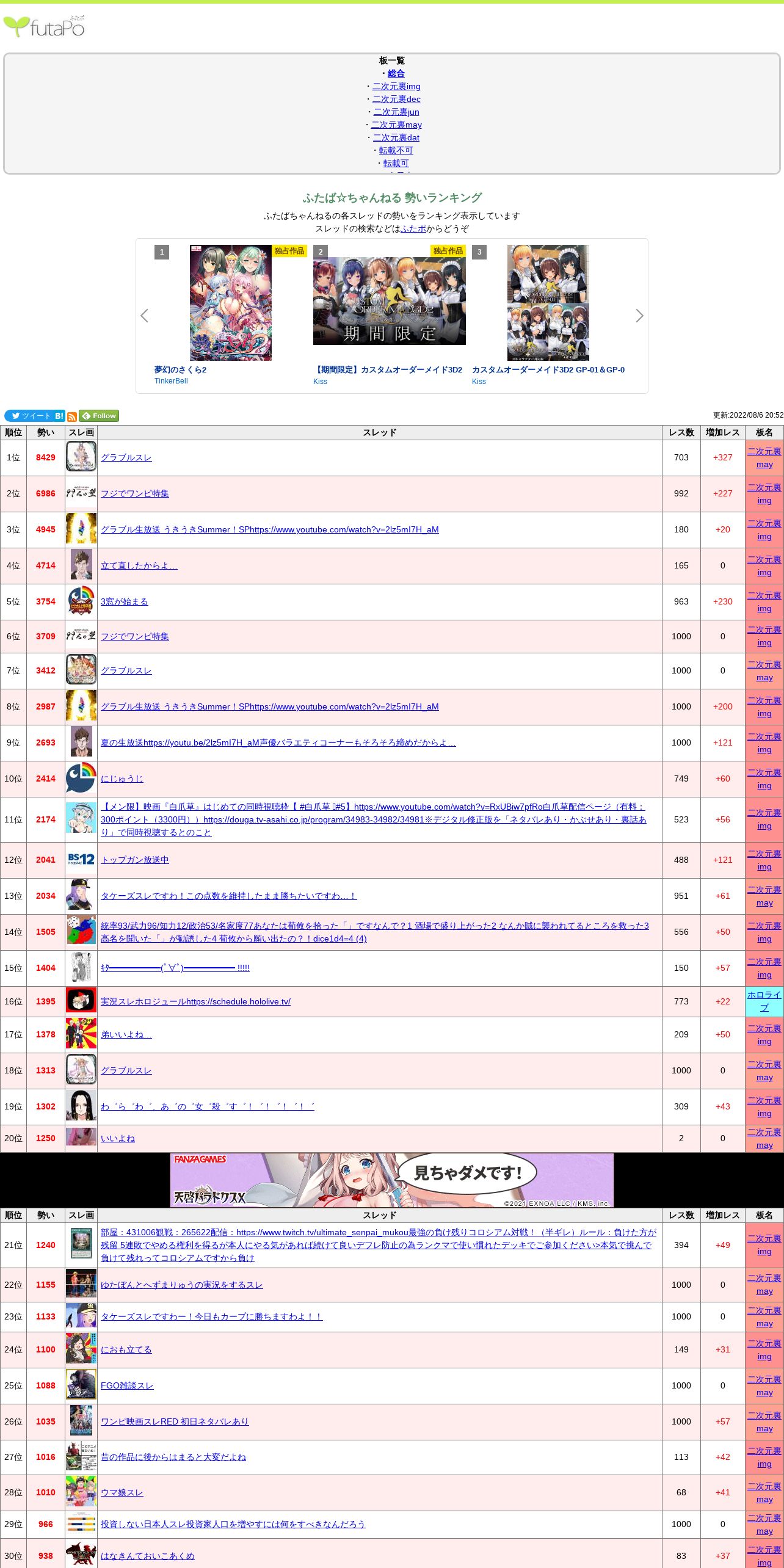Open いいよね thread at rank 20位
Image resolution: width=784 pixels, height=1568 pixels.
pyautogui.click(x=117, y=1138)
